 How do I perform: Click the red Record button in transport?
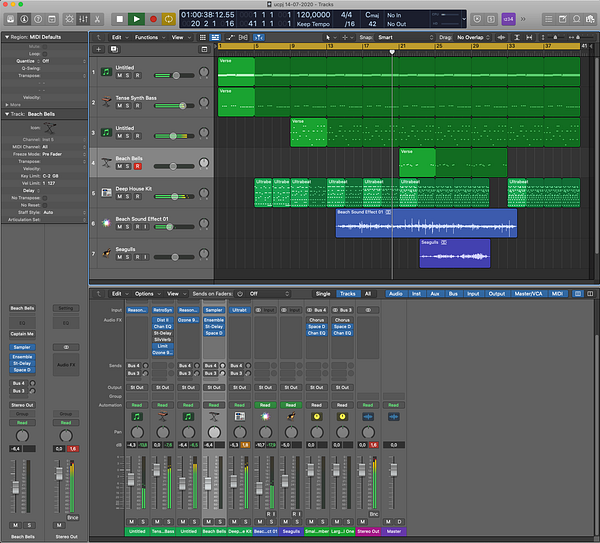(x=152, y=18)
